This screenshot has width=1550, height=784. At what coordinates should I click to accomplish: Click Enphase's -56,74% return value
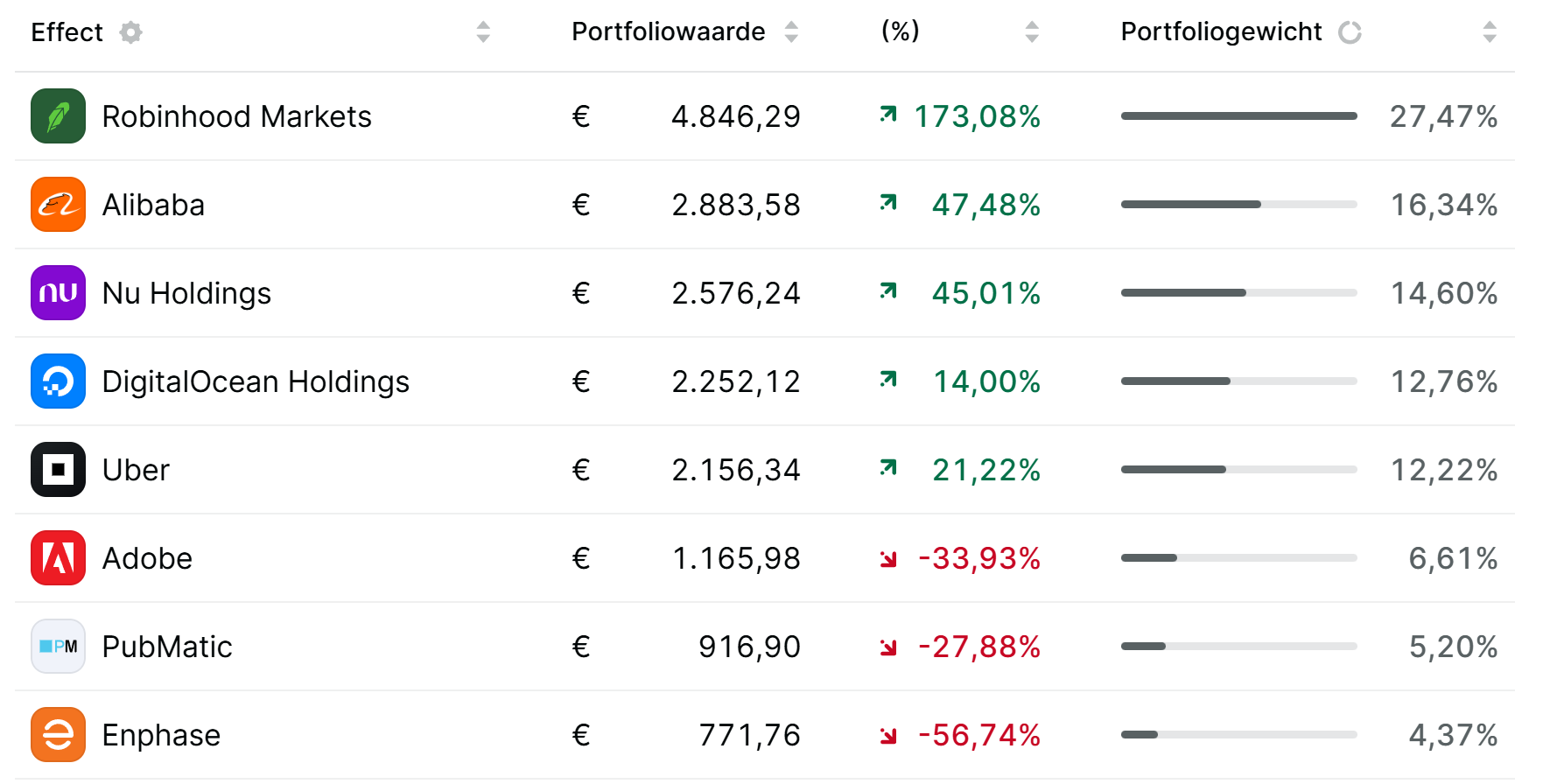(x=978, y=735)
